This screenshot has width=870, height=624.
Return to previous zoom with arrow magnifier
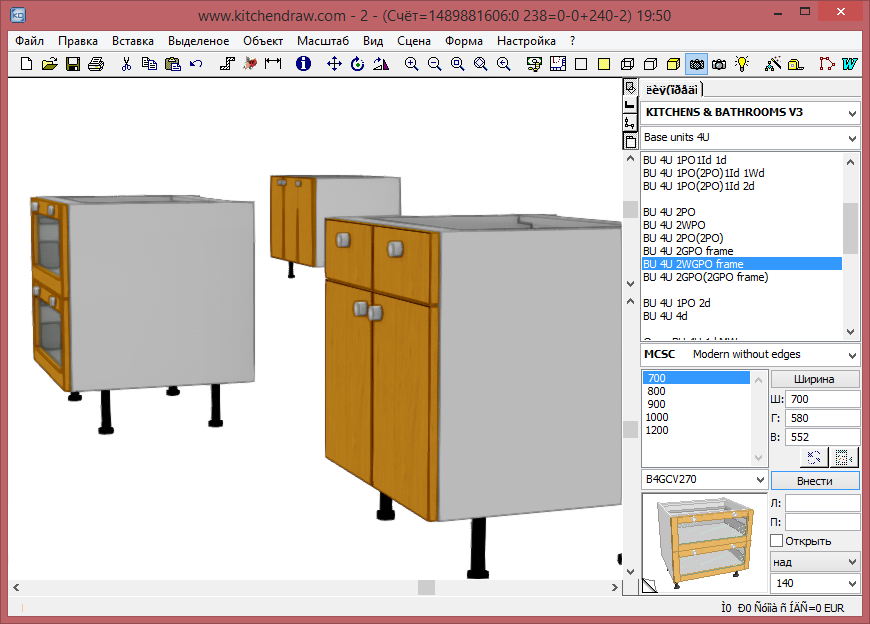pos(504,64)
